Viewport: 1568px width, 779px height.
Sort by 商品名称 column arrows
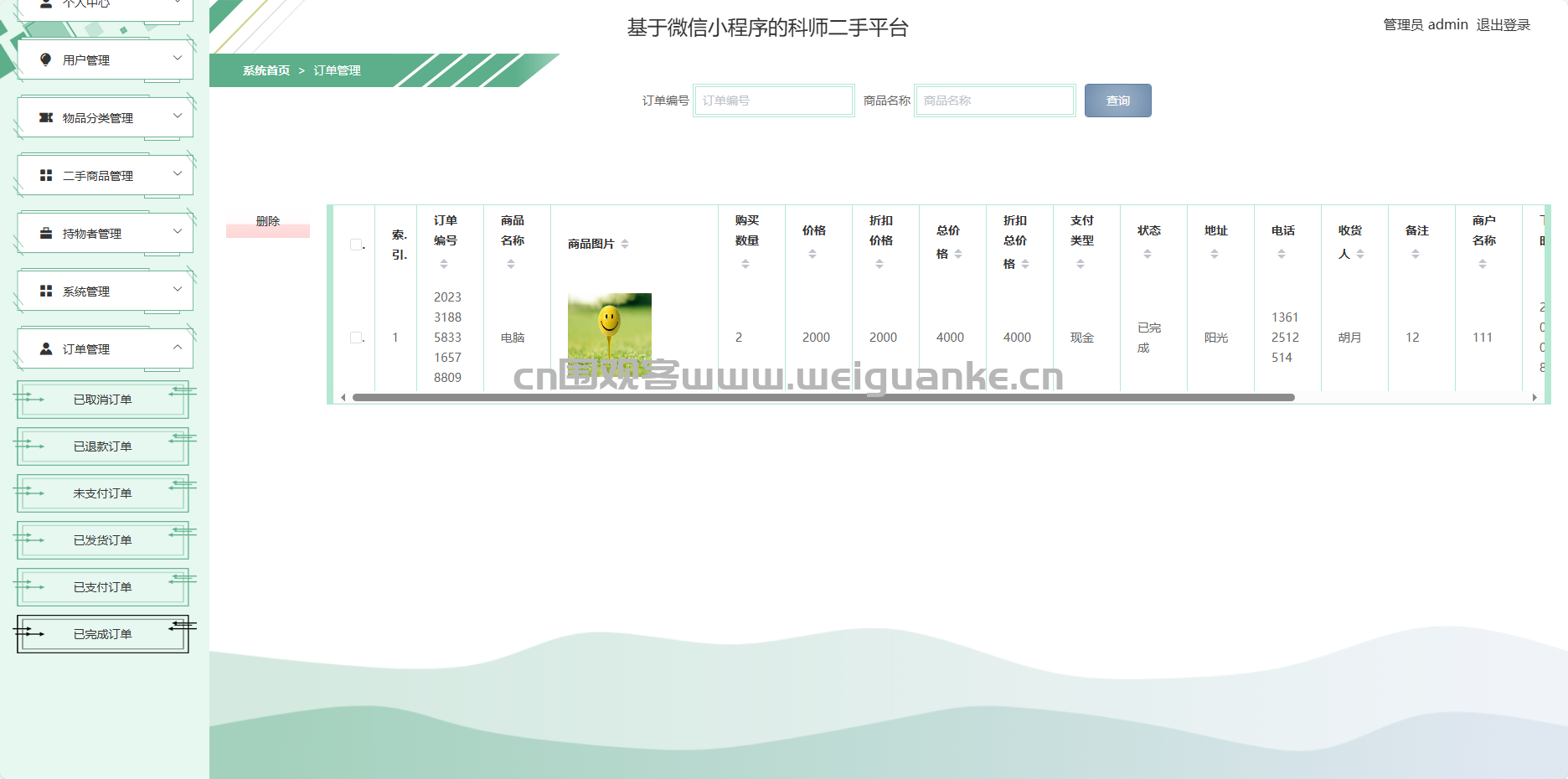pyautogui.click(x=511, y=264)
